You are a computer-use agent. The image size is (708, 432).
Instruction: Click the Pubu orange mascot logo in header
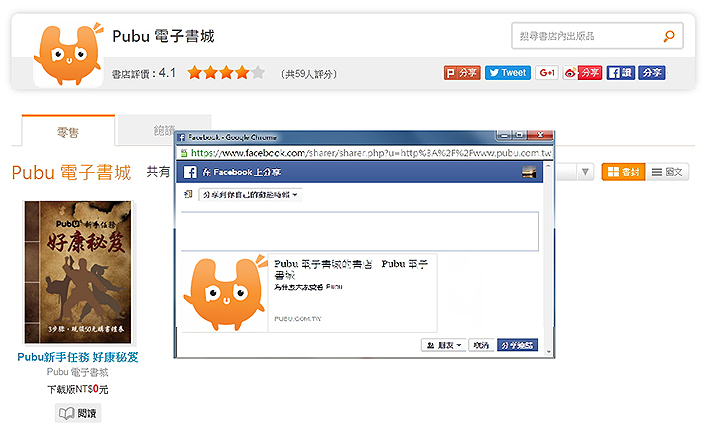68,54
